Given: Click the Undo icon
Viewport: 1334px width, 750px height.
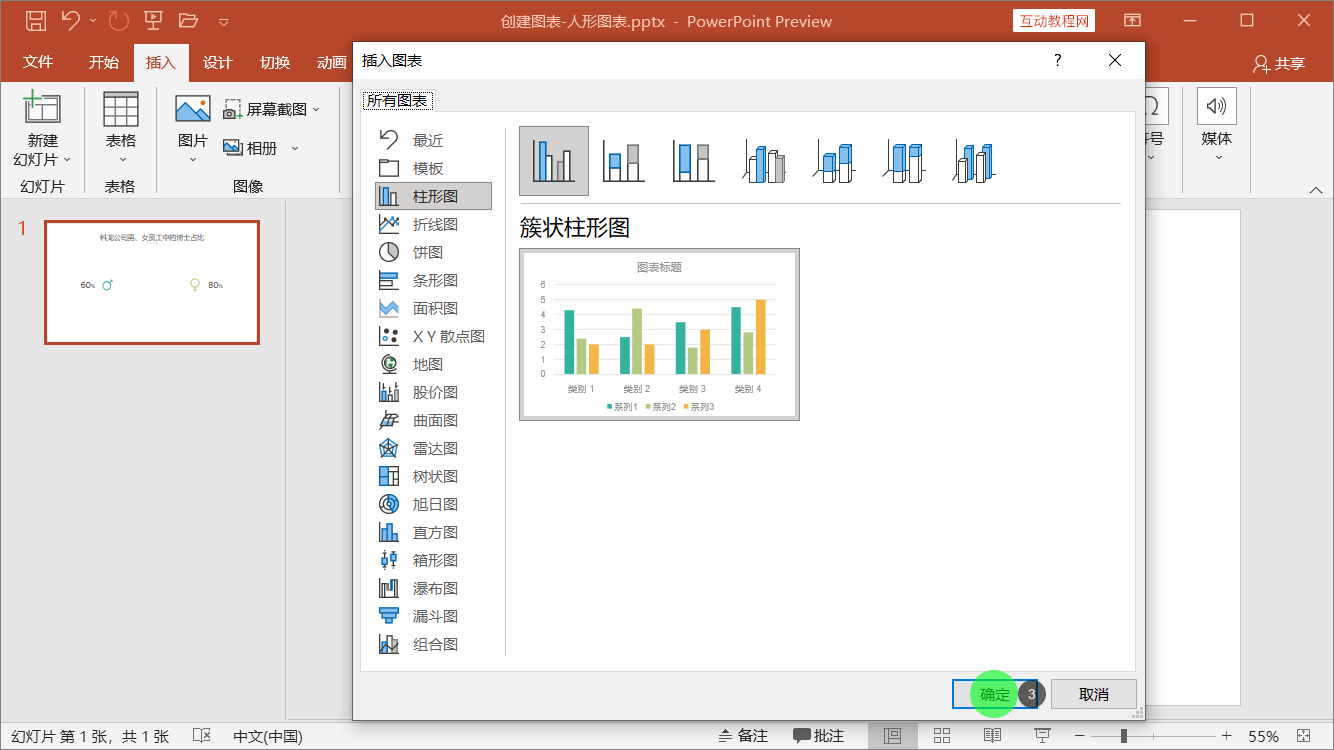Looking at the screenshot, I should coord(70,20).
